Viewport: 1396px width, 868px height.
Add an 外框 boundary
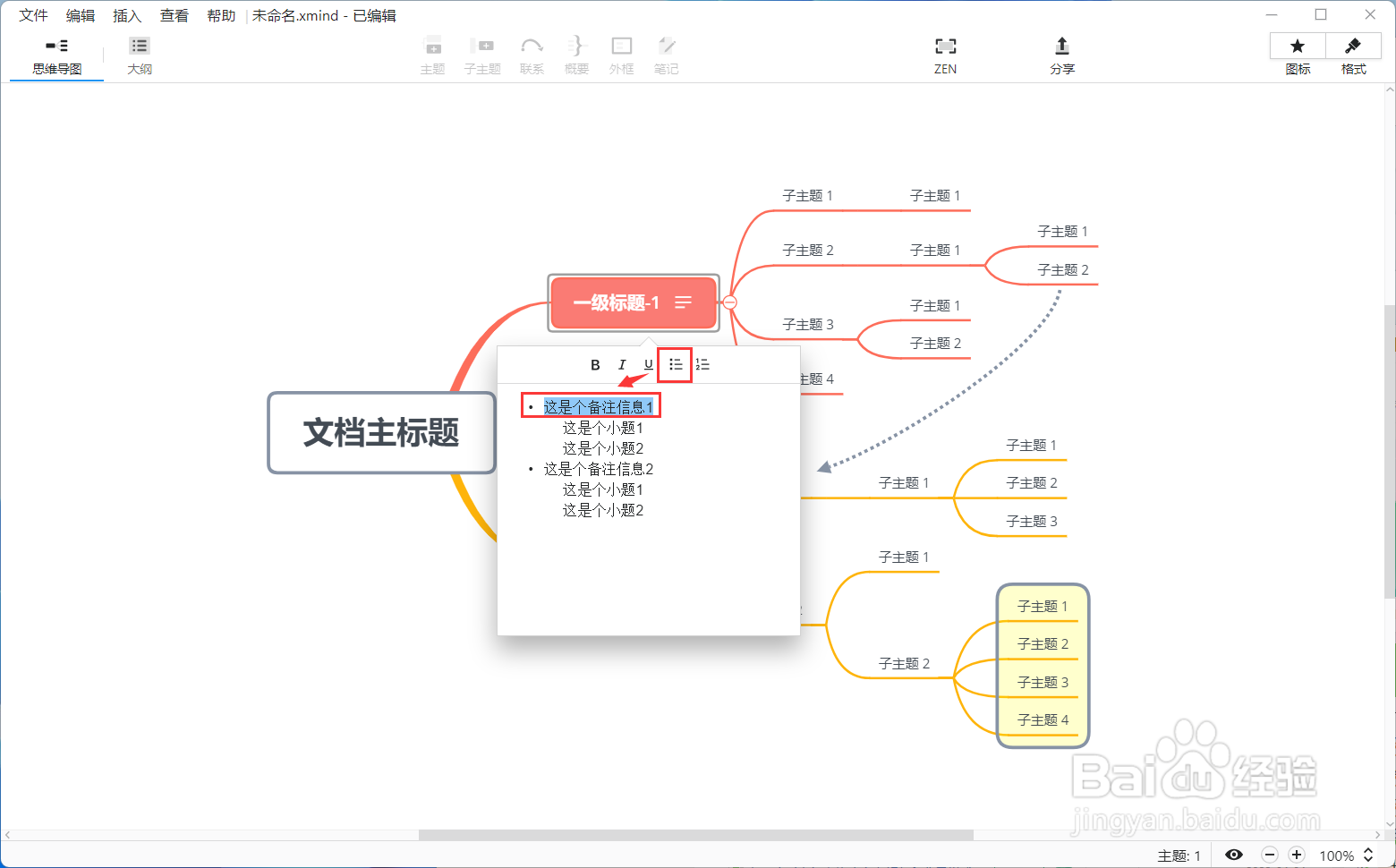click(621, 56)
